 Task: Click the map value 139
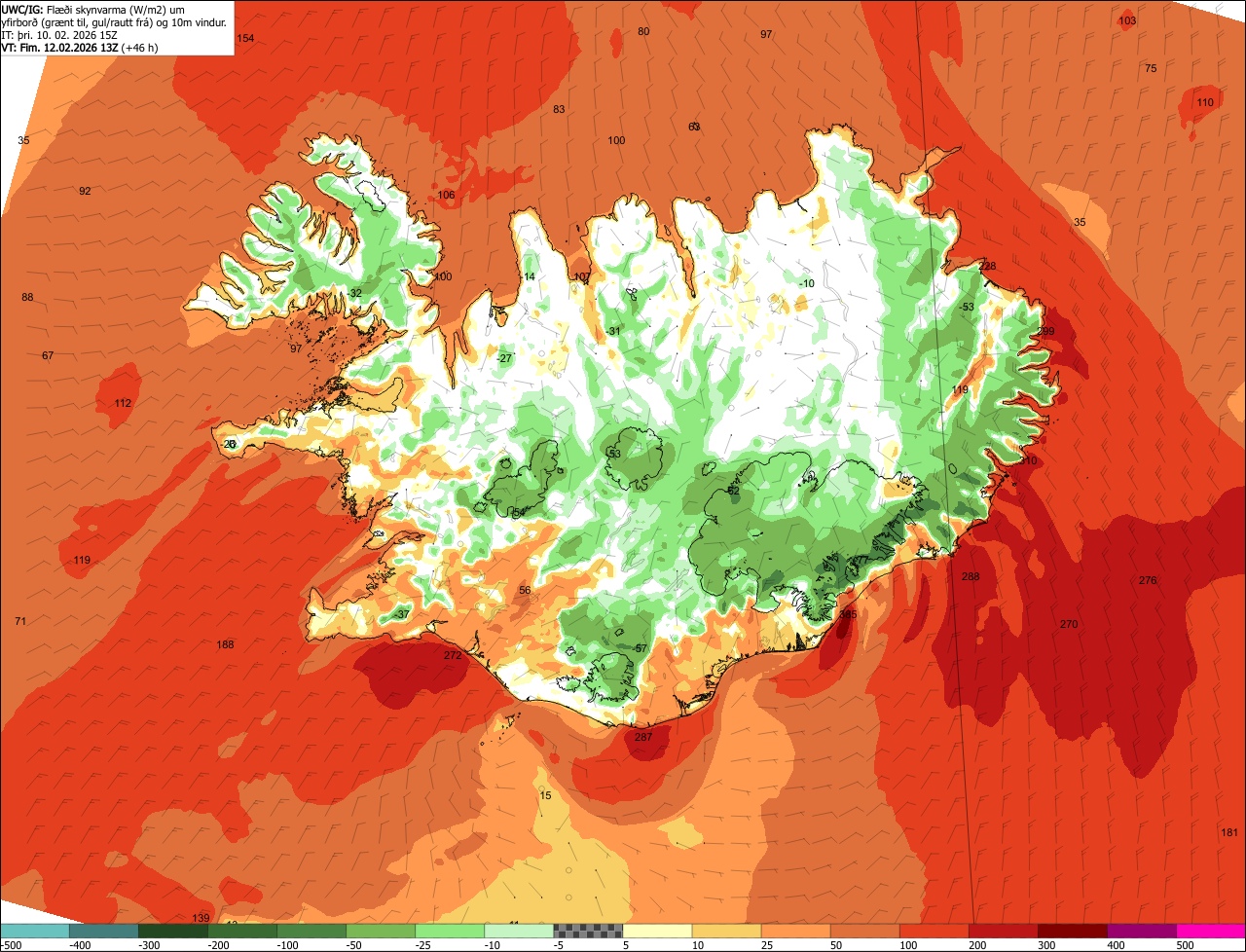pyautogui.click(x=201, y=918)
